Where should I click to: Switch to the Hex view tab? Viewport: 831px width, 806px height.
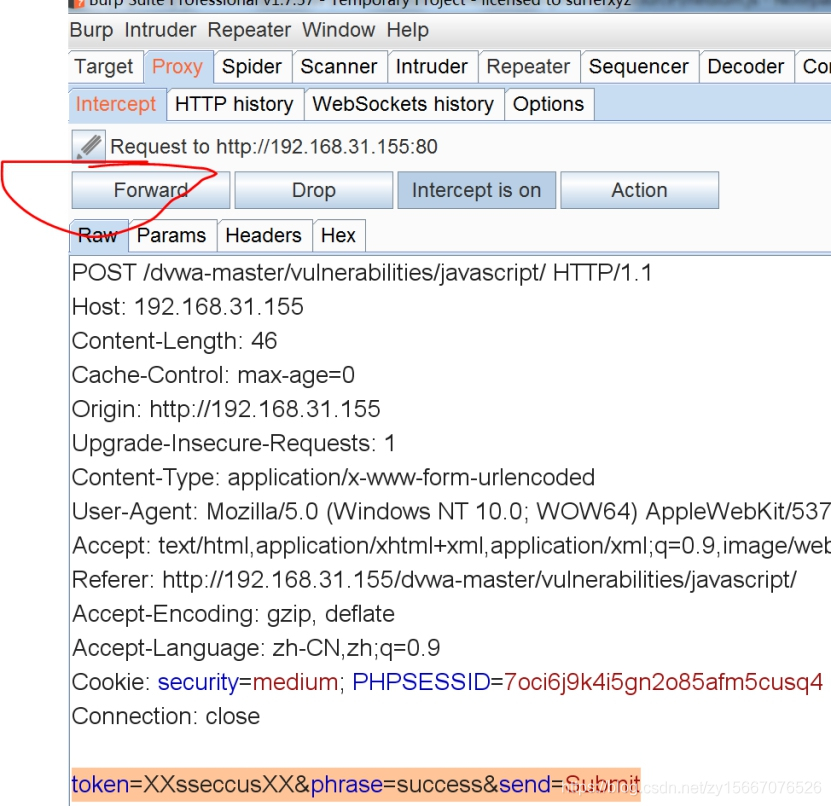(x=338, y=235)
